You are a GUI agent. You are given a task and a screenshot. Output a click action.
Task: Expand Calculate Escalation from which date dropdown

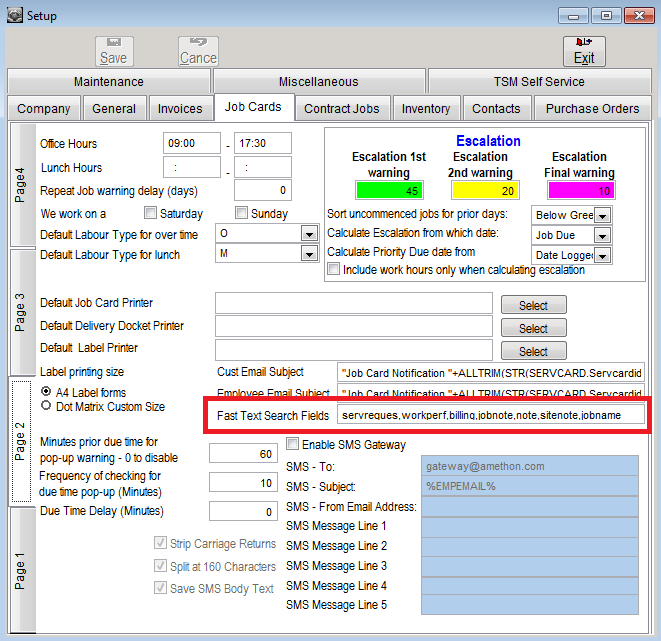pyautogui.click(x=602, y=235)
